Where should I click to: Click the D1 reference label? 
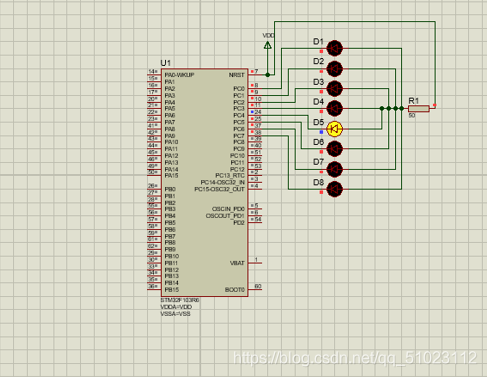coord(318,41)
